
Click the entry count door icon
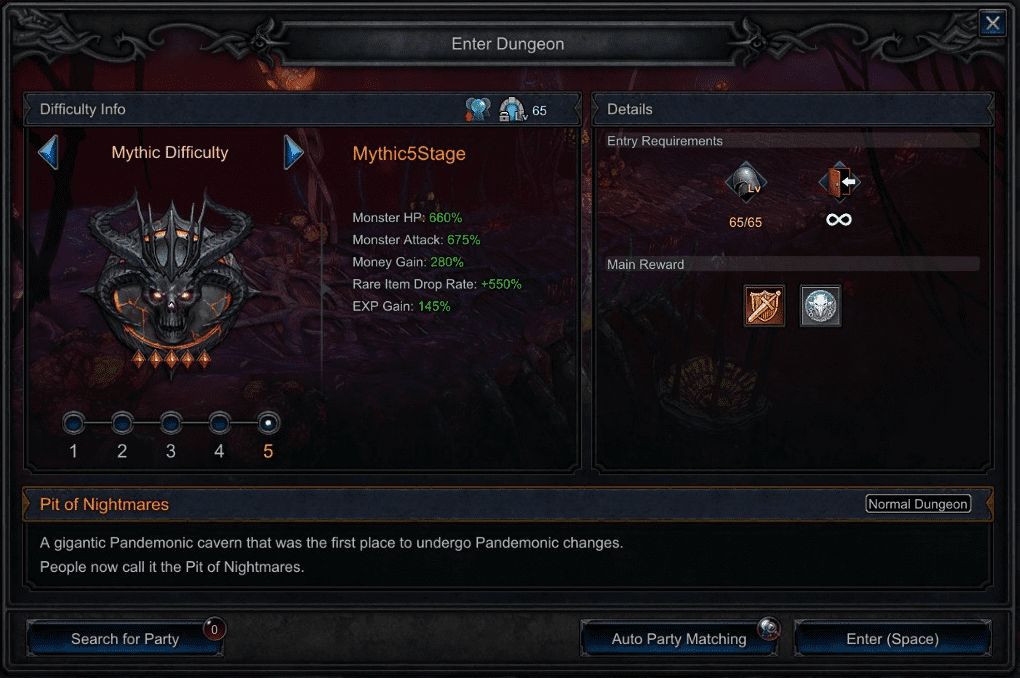(839, 182)
